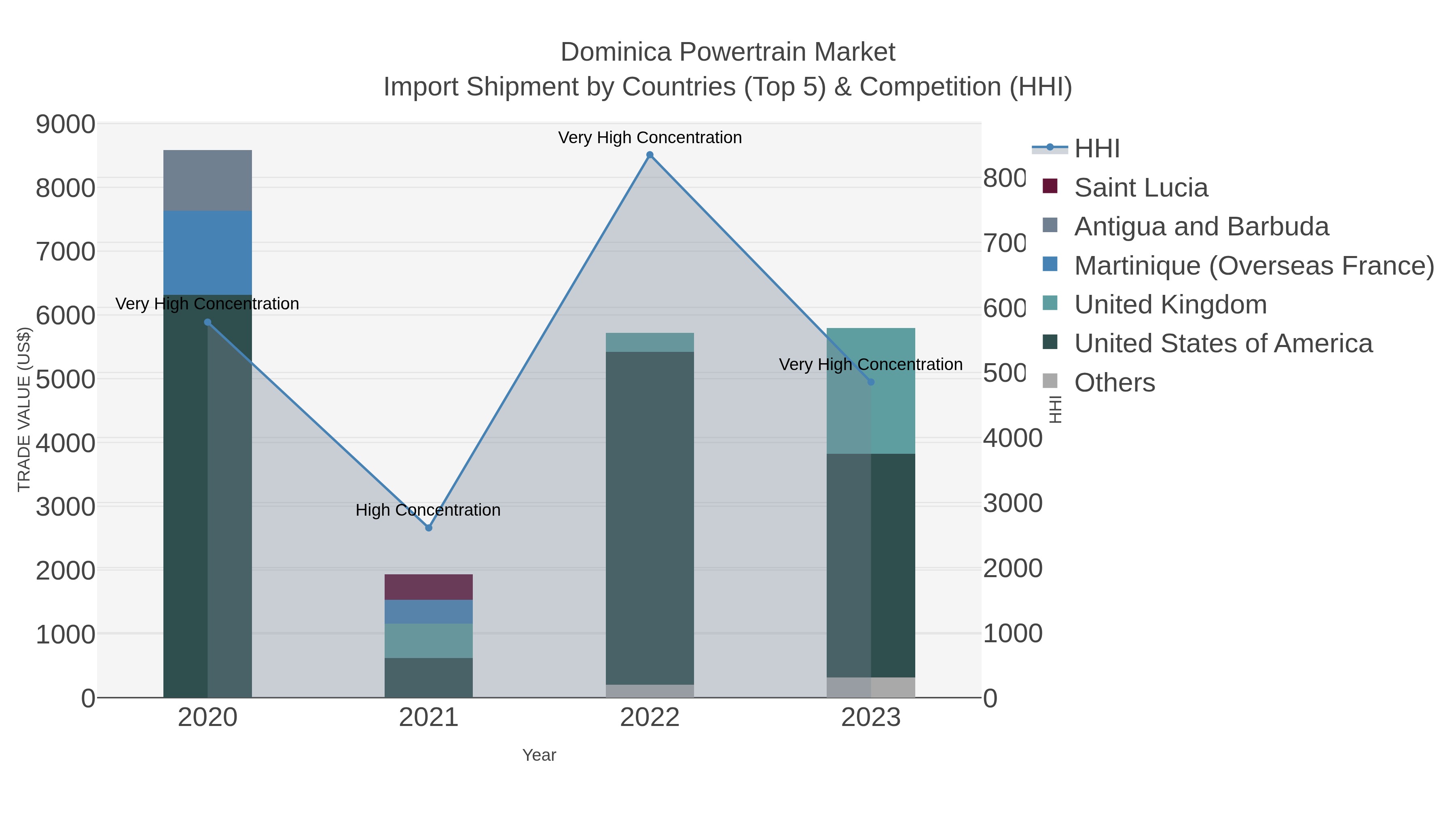Click the 2021 Martinique bar segment
Image resolution: width=1456 pixels, height=819 pixels.
428,612
